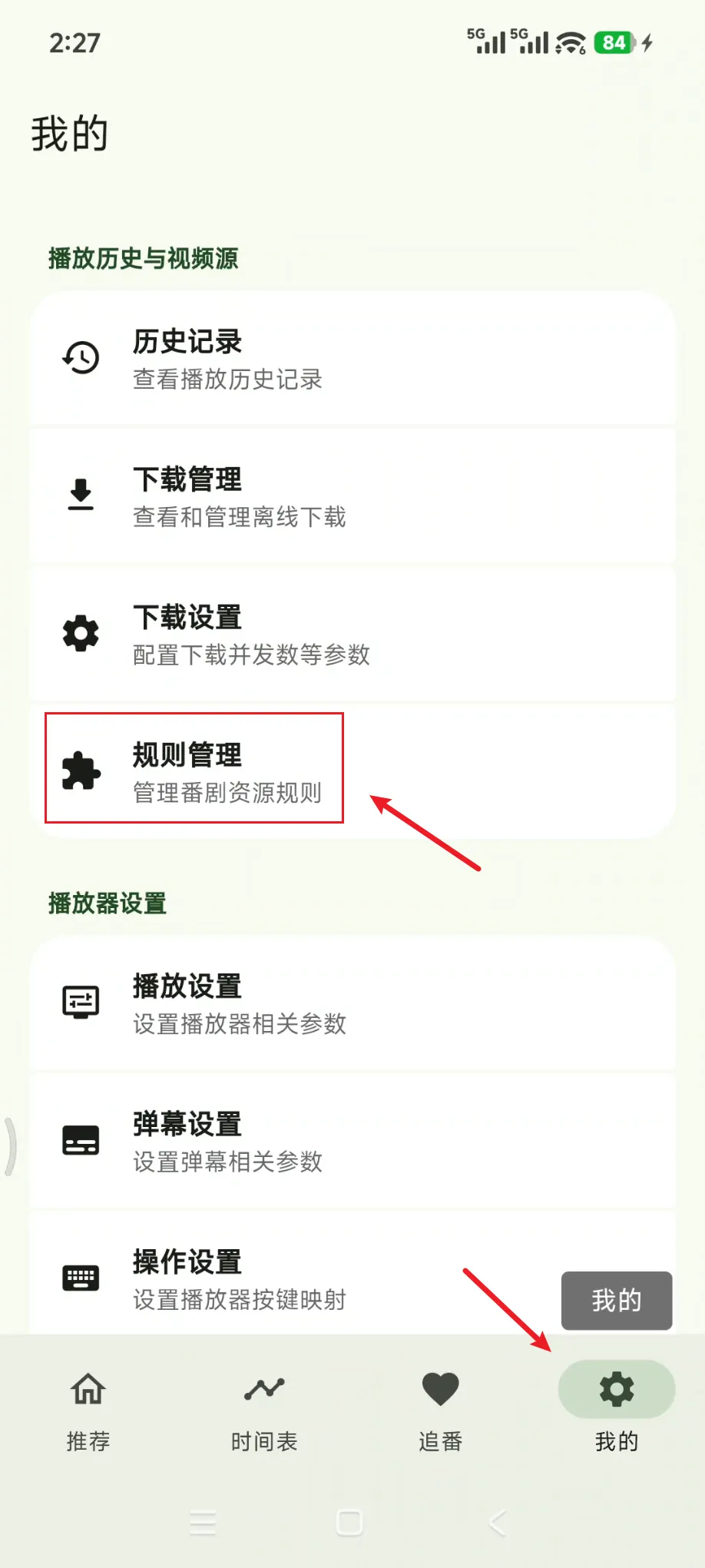Viewport: 705px width, 1568px height.
Task: Tap the download settings gear icon
Action: tap(81, 634)
